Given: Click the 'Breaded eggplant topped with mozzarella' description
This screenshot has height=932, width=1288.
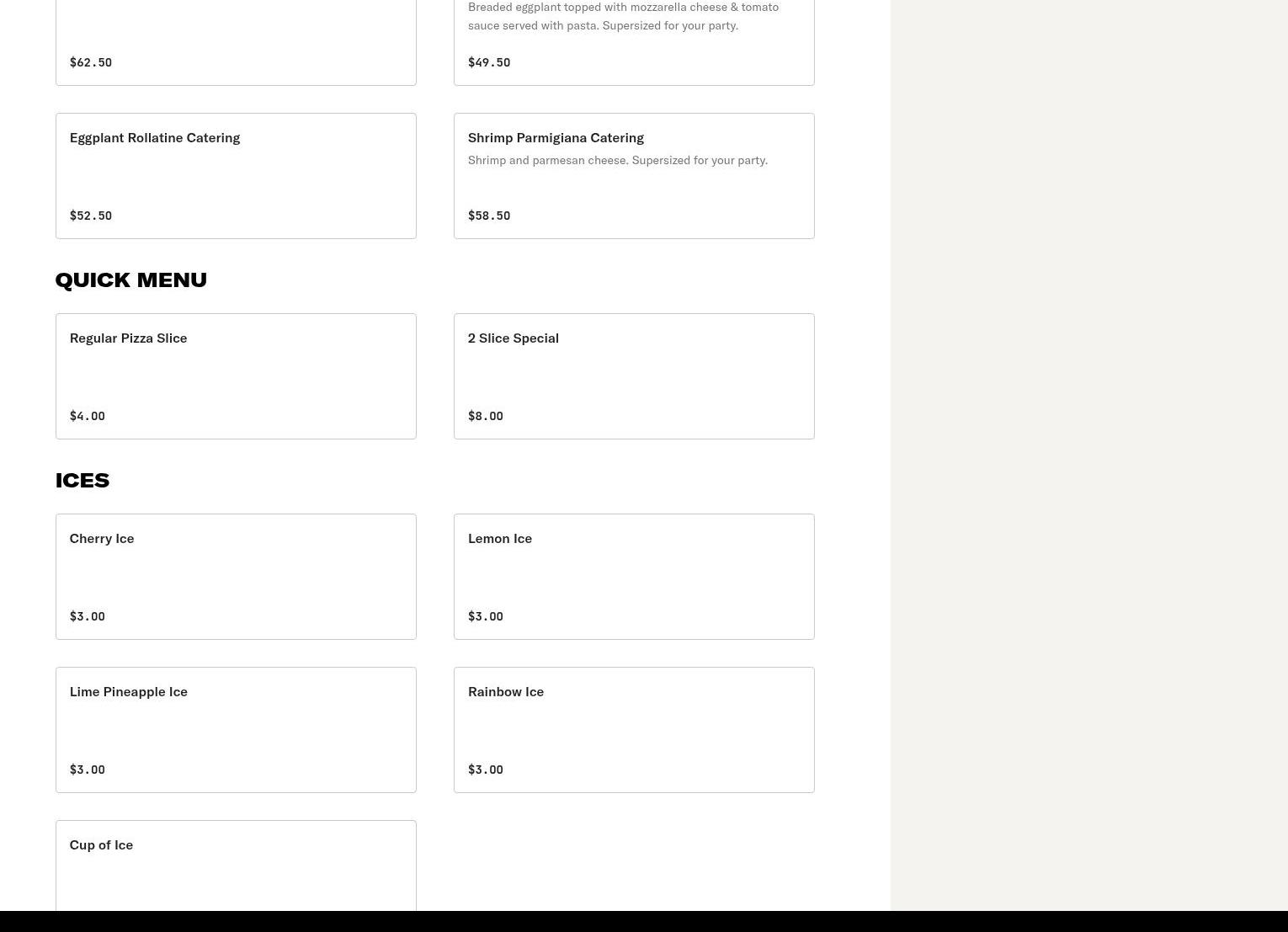Looking at the screenshot, I should click(624, 16).
